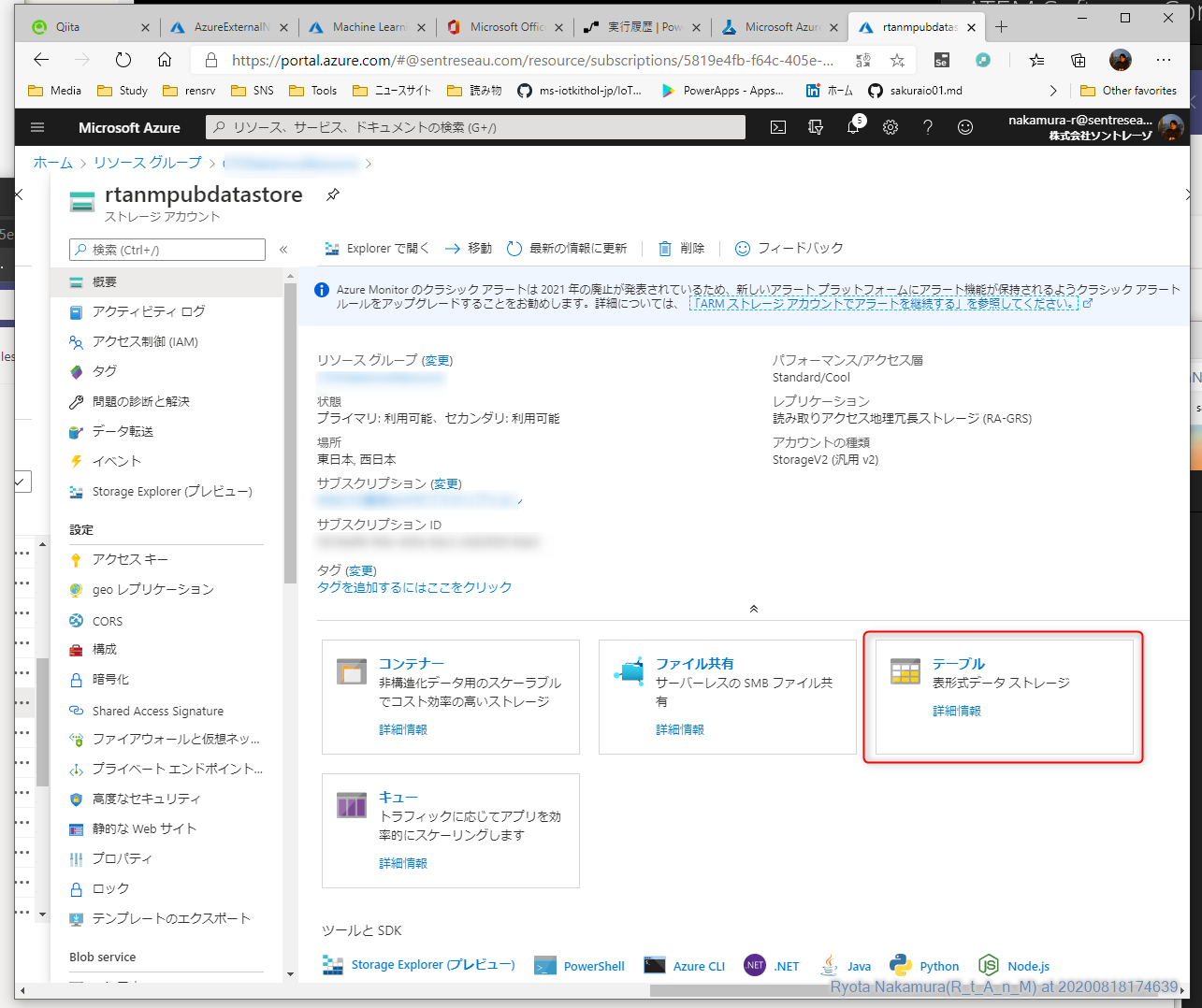Click the resource menu vertical scrollbar
This screenshot has width=1202, height=1008.
click(290, 431)
